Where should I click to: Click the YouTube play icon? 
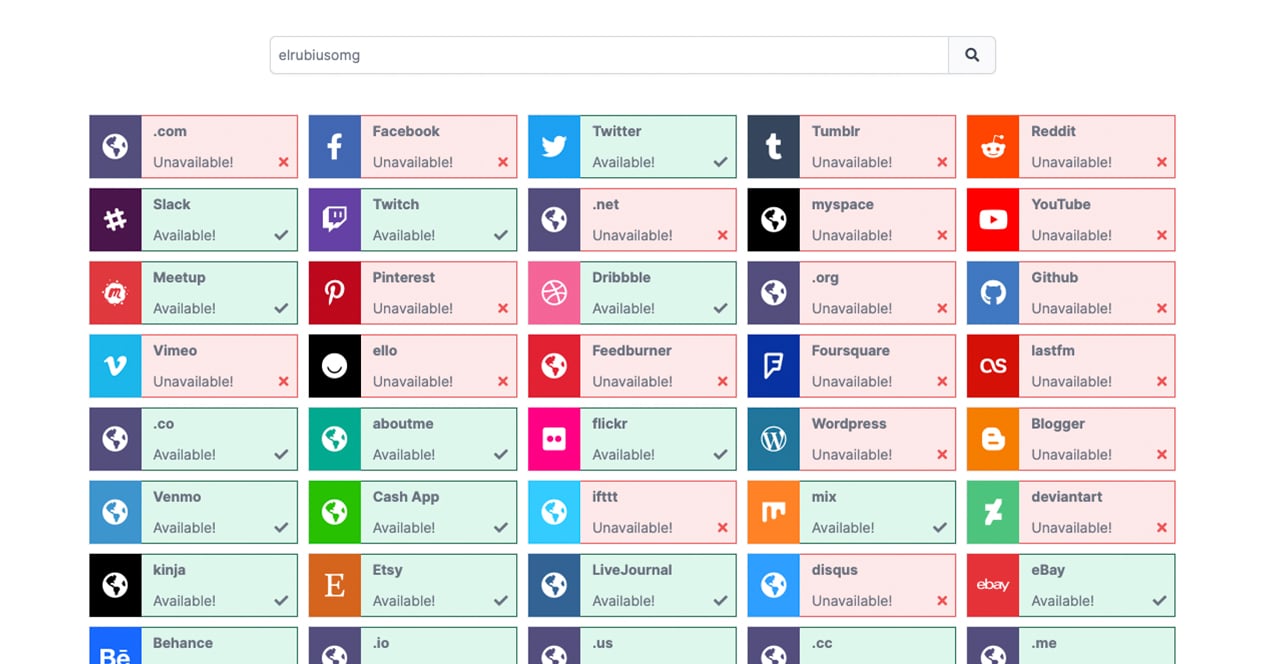click(992, 219)
